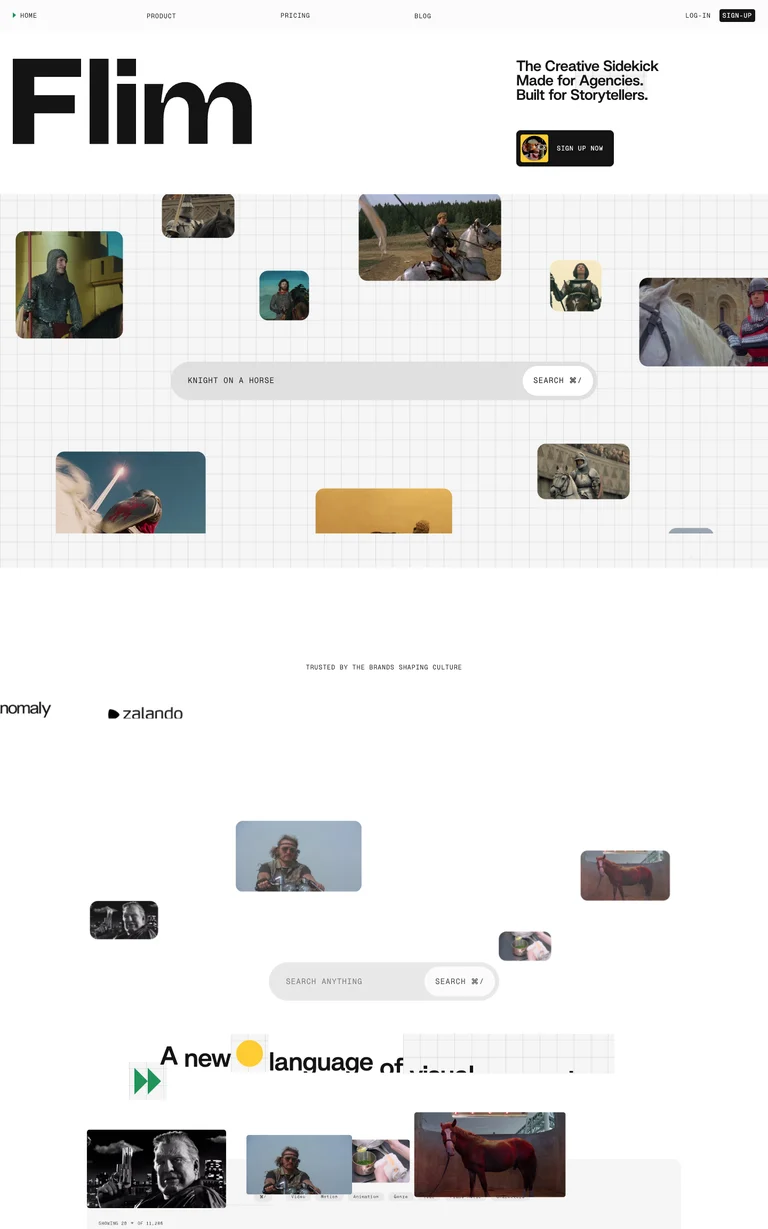
Task: Click the zalando brand logo
Action: point(146,714)
